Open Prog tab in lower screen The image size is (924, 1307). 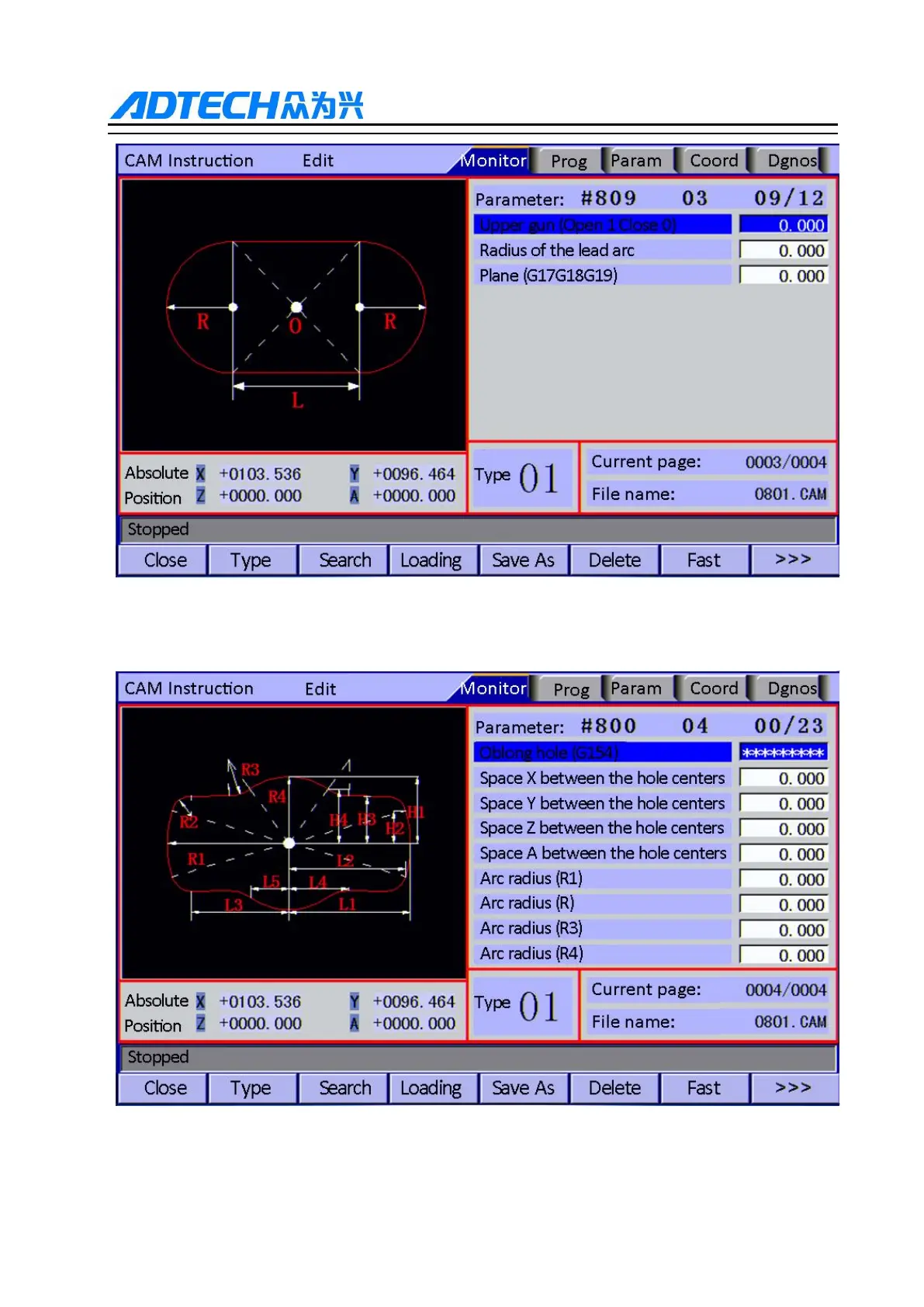pyautogui.click(x=571, y=688)
